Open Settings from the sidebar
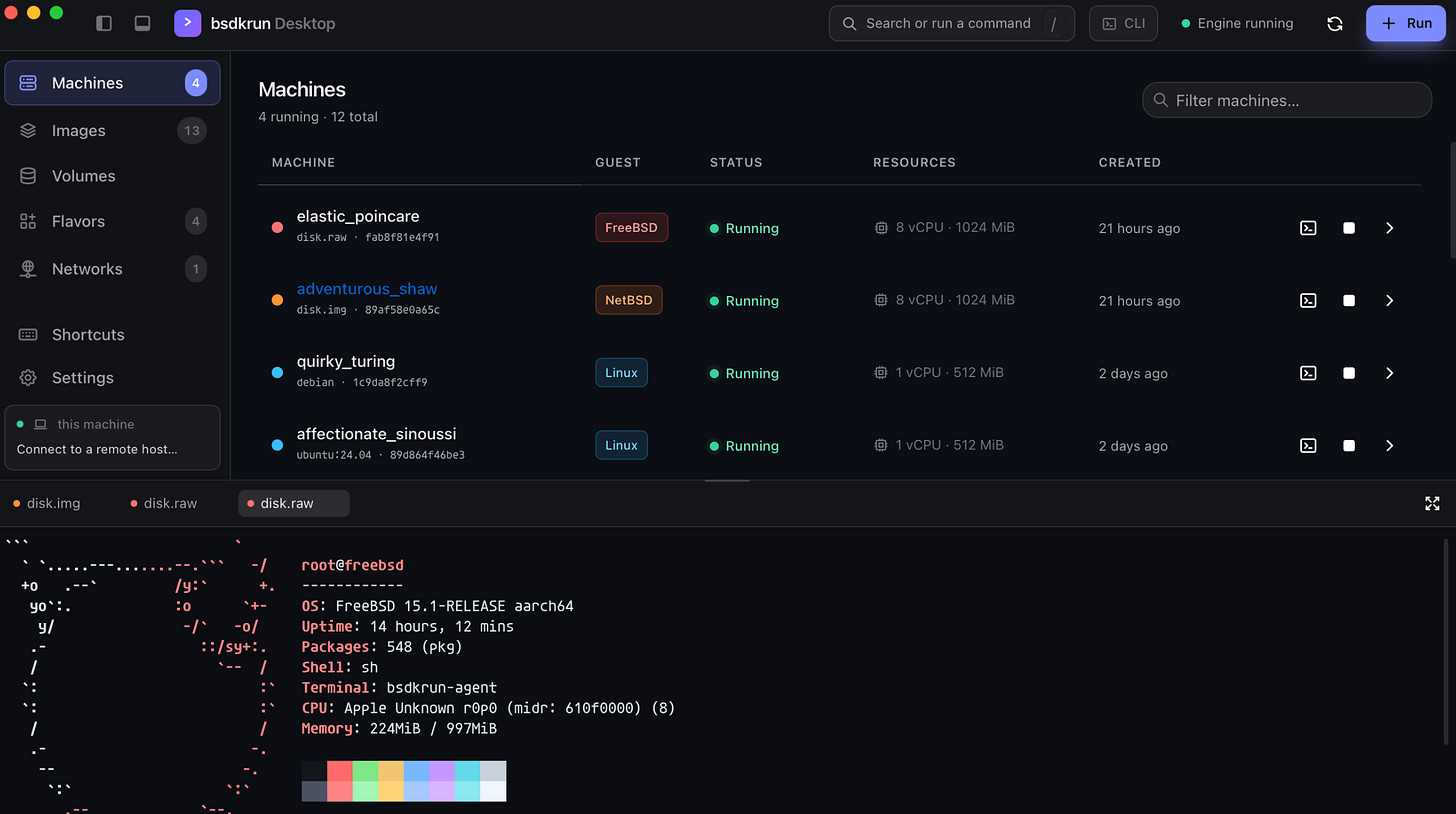Screen dimensions: 1456x814 (x=112, y=377)
